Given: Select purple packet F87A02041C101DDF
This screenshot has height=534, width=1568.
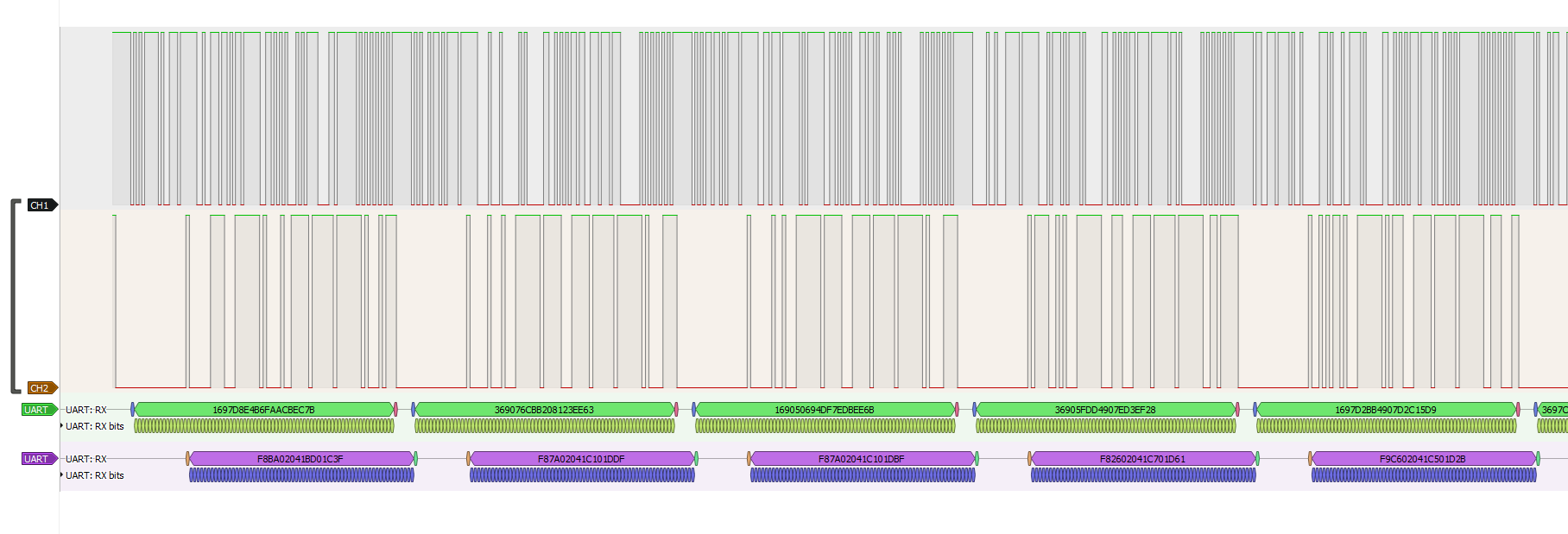Looking at the screenshot, I should (x=581, y=459).
